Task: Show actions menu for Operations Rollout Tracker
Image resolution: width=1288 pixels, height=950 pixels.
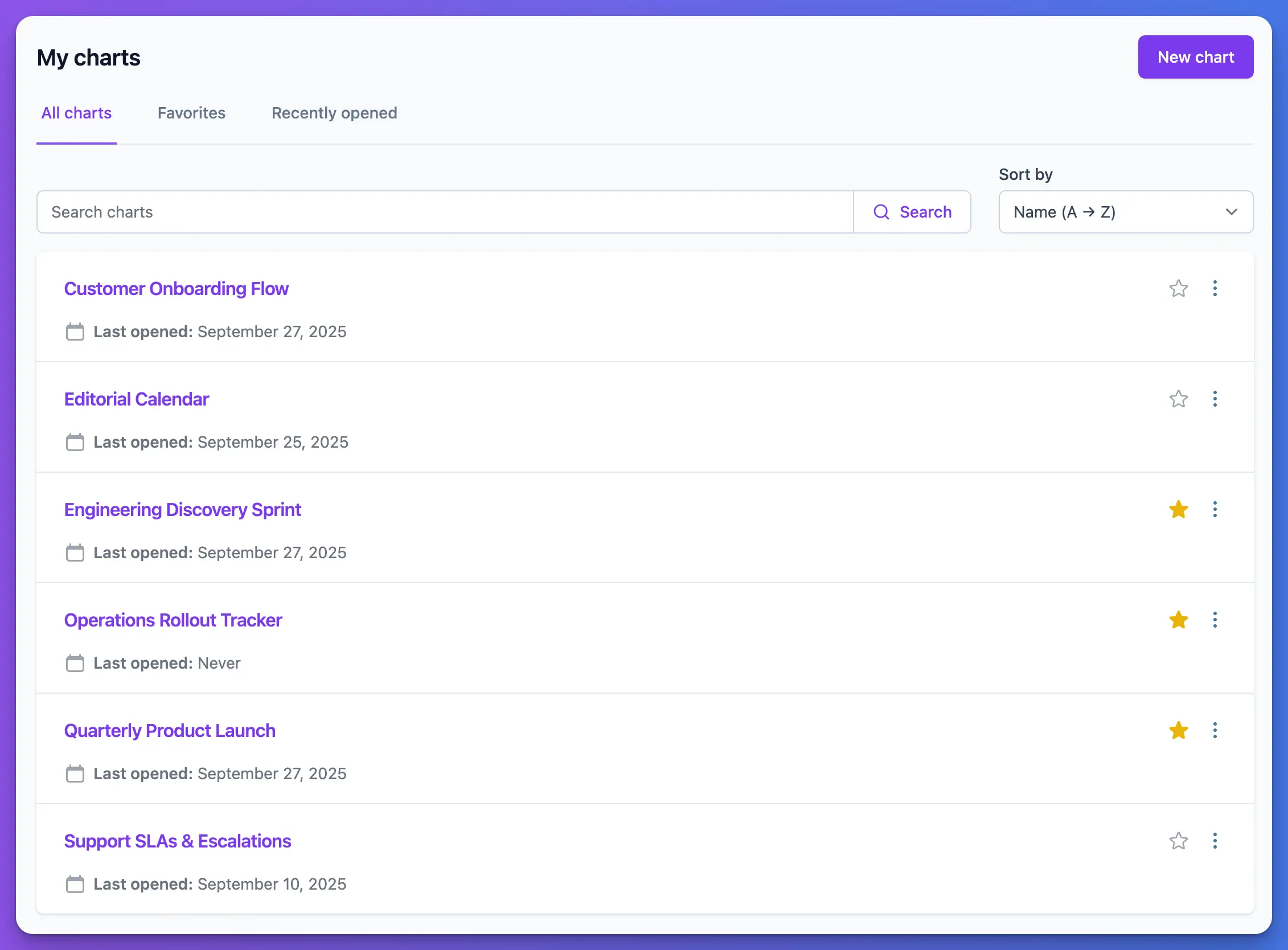Action: (1215, 619)
